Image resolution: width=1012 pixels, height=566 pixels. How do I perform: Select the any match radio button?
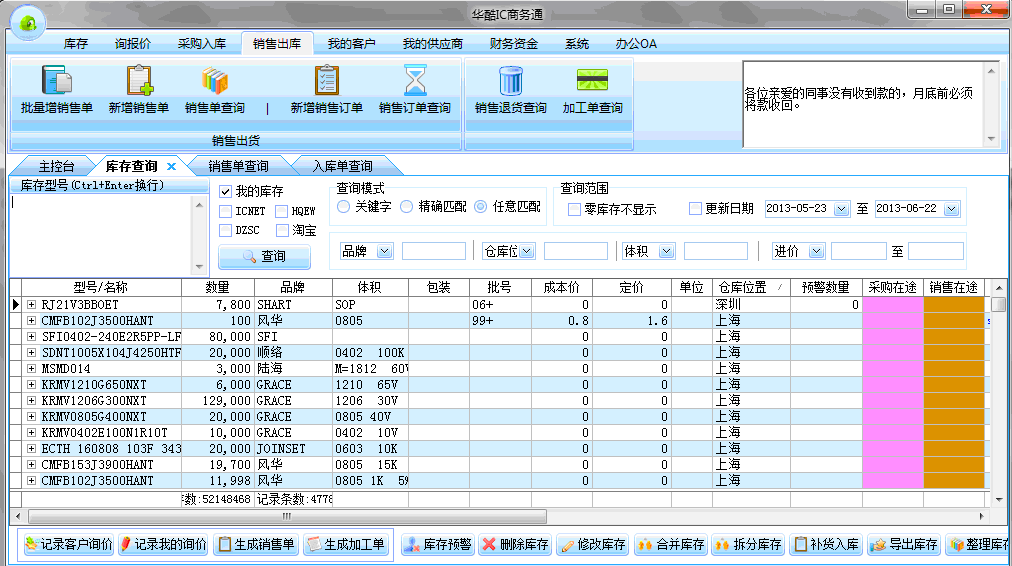click(x=480, y=207)
